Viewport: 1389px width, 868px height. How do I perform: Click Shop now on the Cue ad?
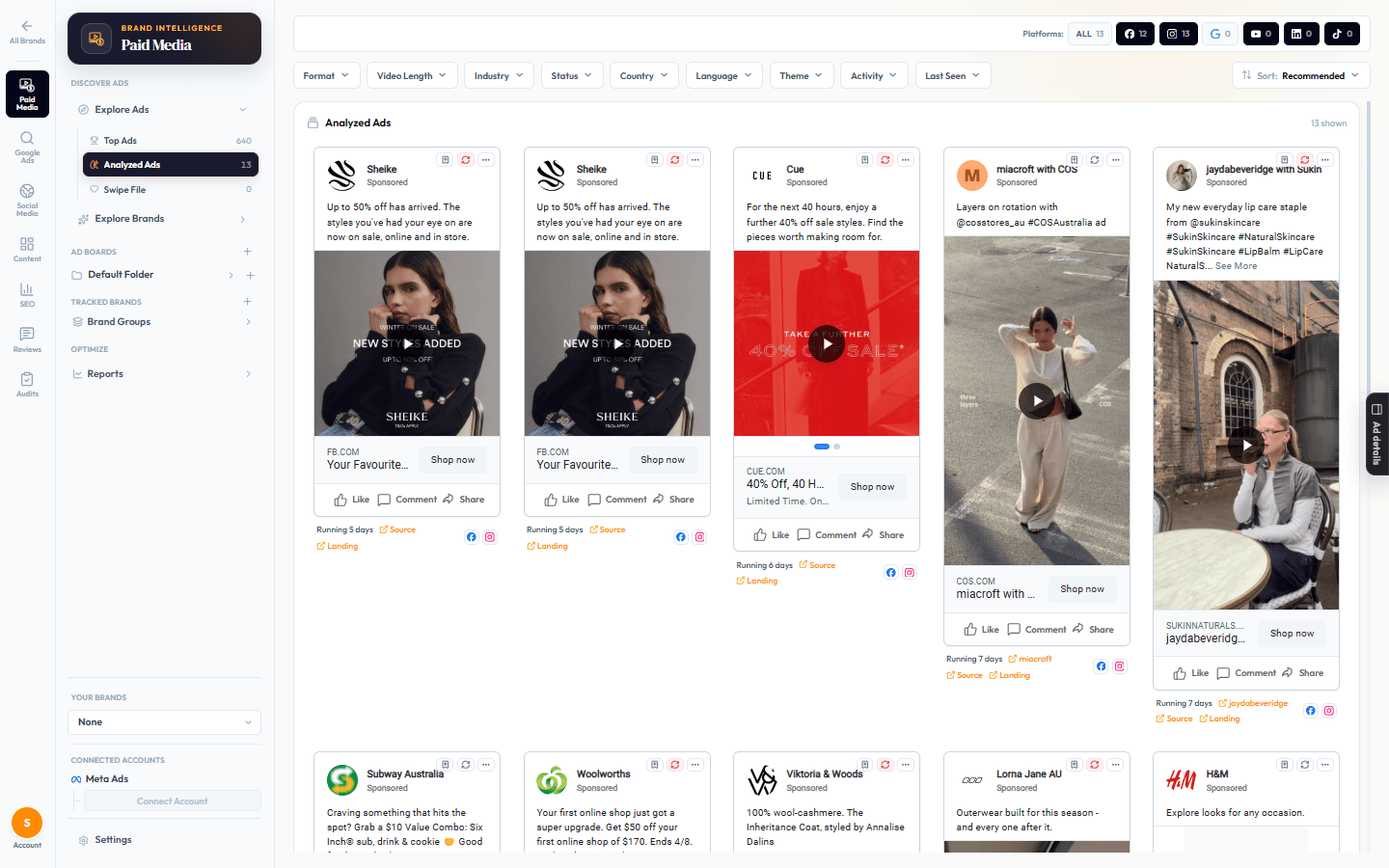(x=872, y=487)
